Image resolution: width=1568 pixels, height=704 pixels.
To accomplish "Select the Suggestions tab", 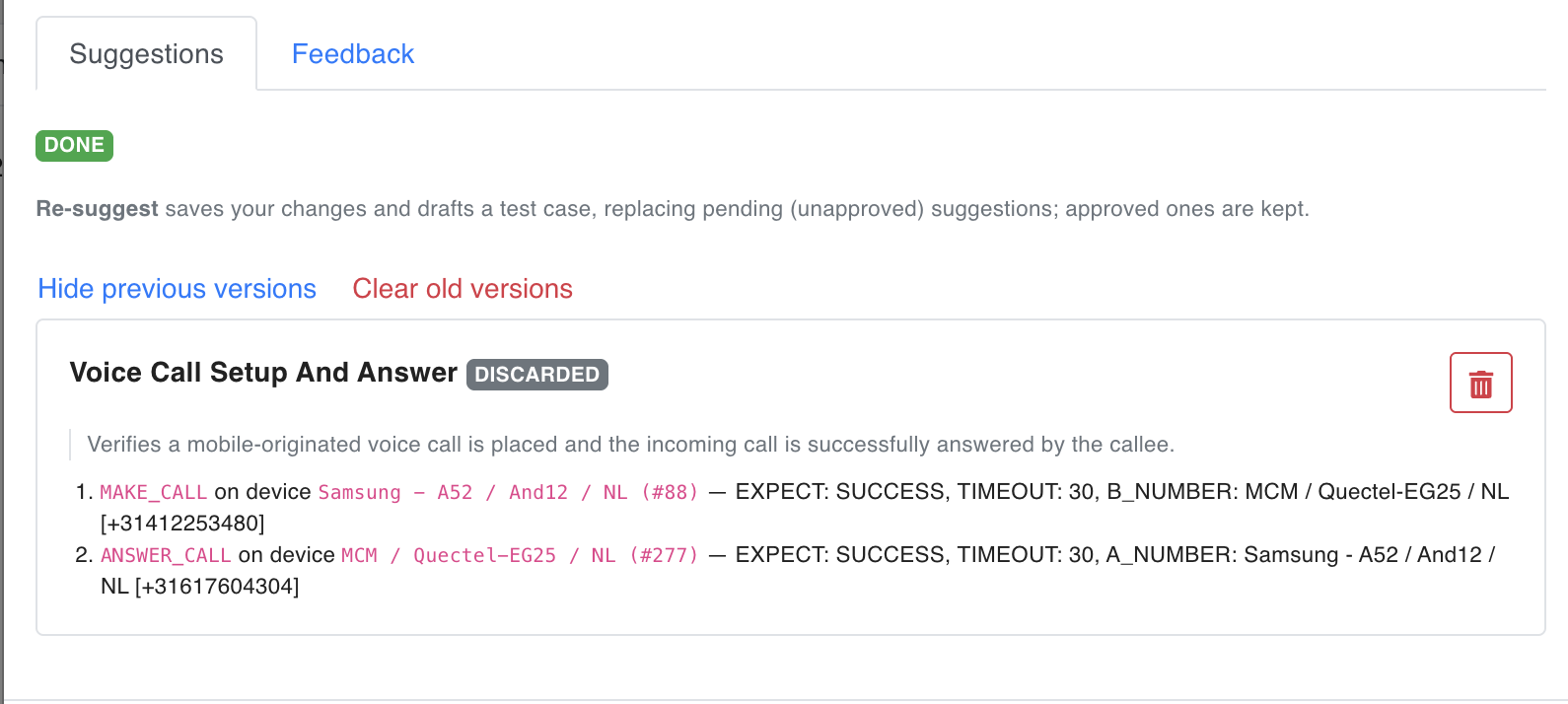I will [147, 54].
